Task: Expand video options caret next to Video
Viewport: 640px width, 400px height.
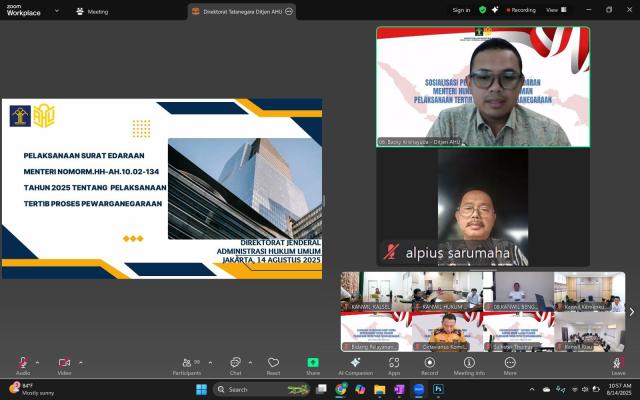Action: pyautogui.click(x=80, y=362)
